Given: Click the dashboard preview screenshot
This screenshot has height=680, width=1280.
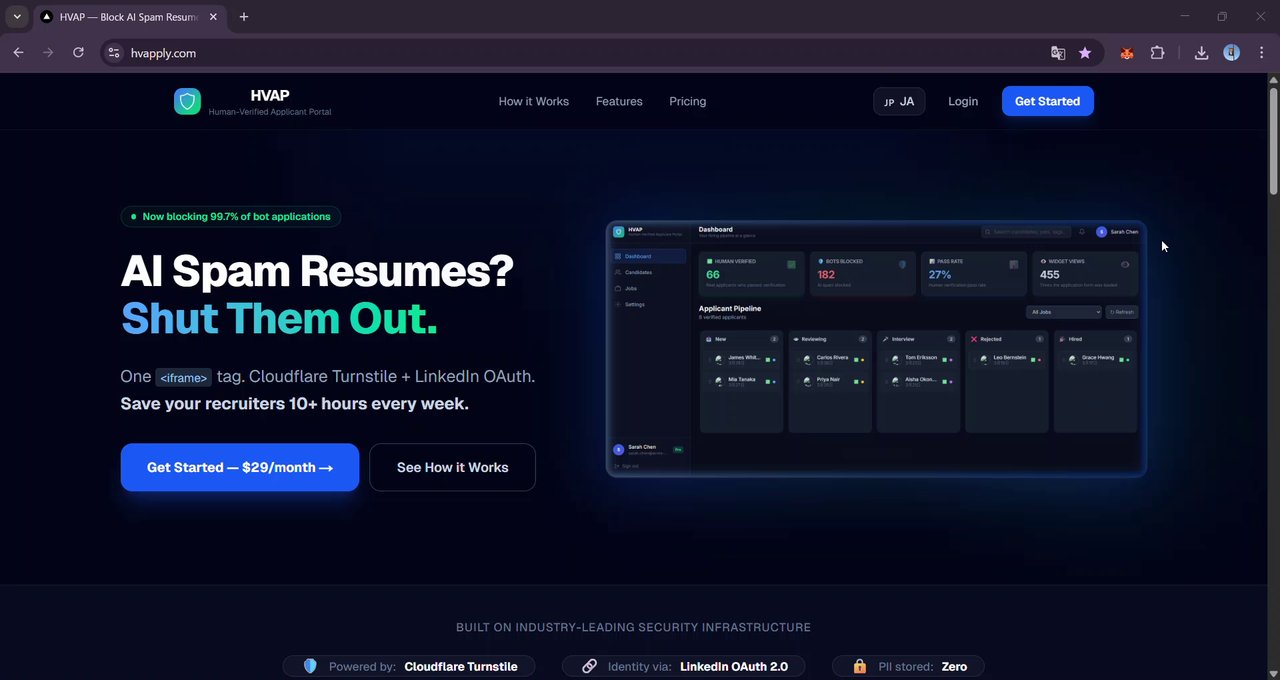Looking at the screenshot, I should click(x=876, y=348).
